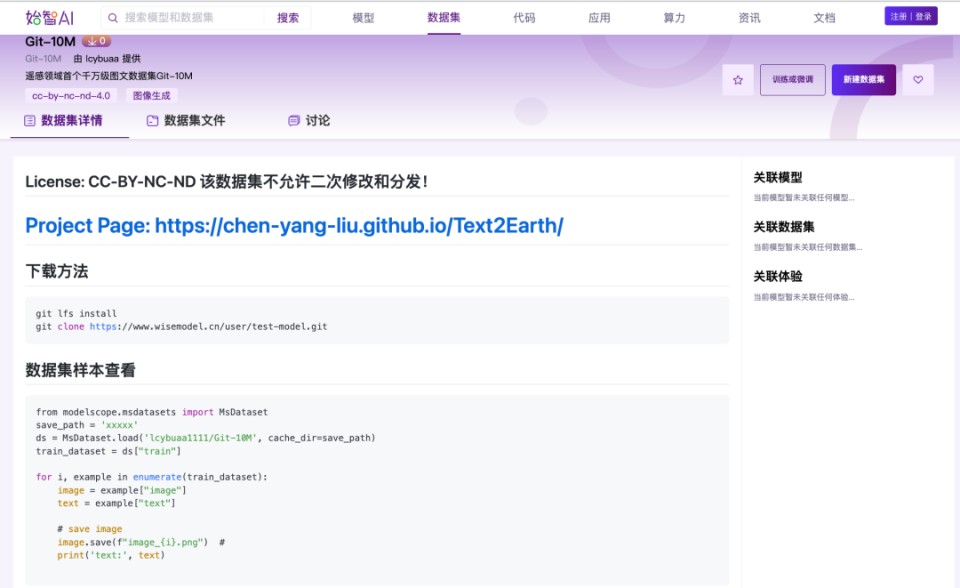The image size is (960, 588).
Task: Switch to the 数据集详情 tab
Action: [64, 121]
